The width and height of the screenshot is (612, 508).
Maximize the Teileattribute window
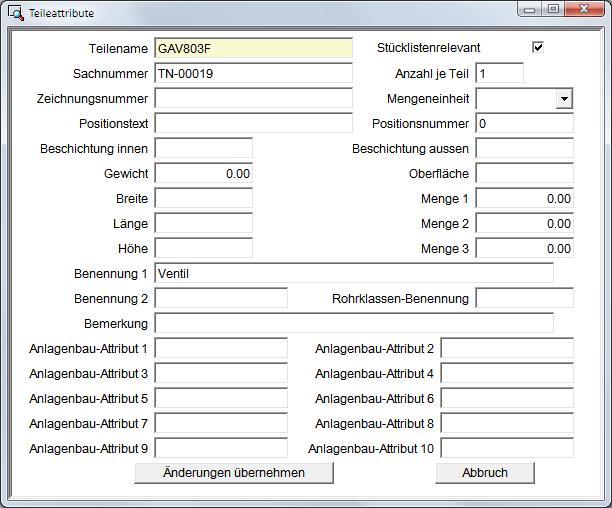(551, 9)
